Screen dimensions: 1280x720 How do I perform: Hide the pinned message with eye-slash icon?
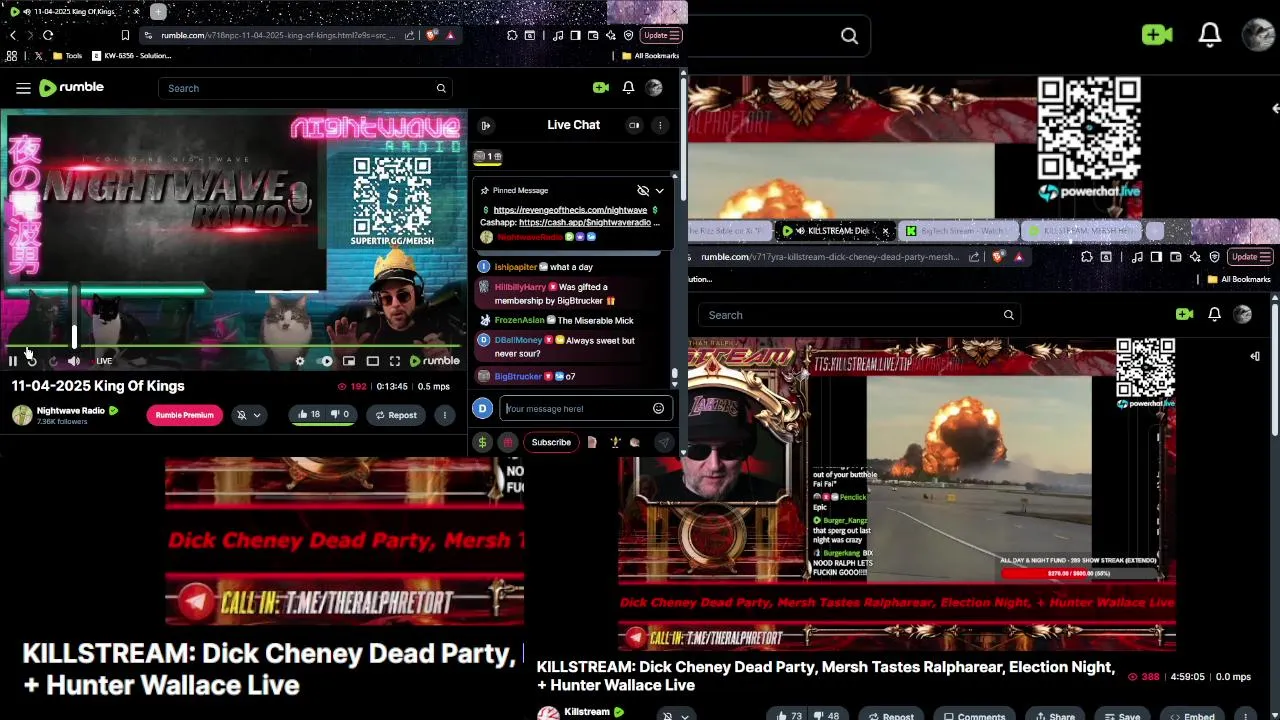(643, 190)
